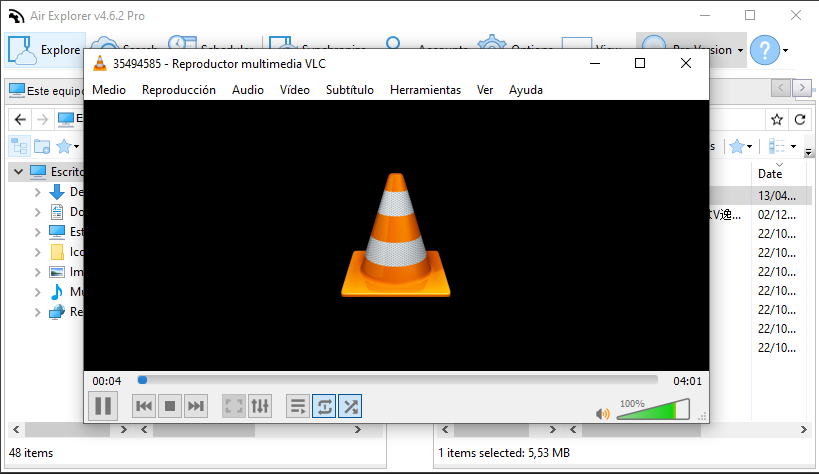Screen dimensions: 819x474
Task: Toggle VLC fullscreen mode button
Action: pyautogui.click(x=233, y=406)
